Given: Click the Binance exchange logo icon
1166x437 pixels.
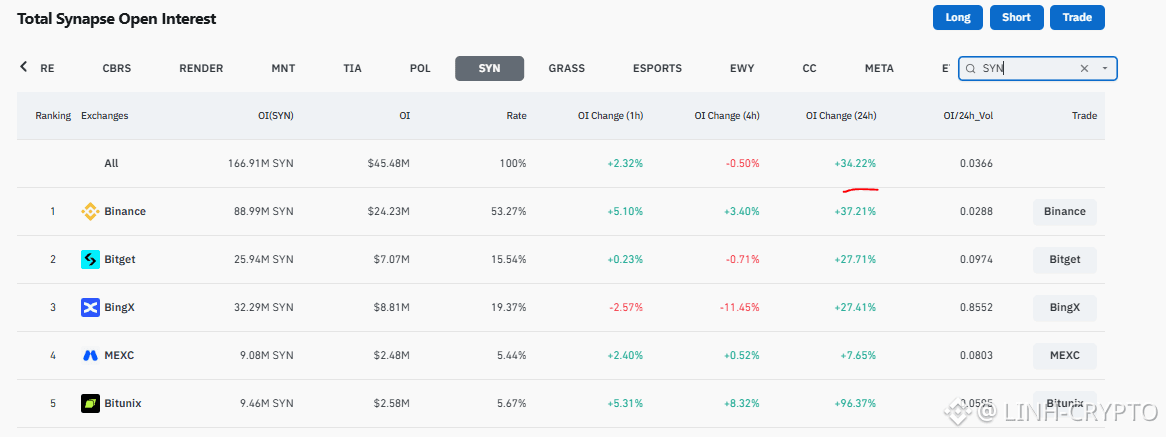Looking at the screenshot, I should (x=90, y=212).
